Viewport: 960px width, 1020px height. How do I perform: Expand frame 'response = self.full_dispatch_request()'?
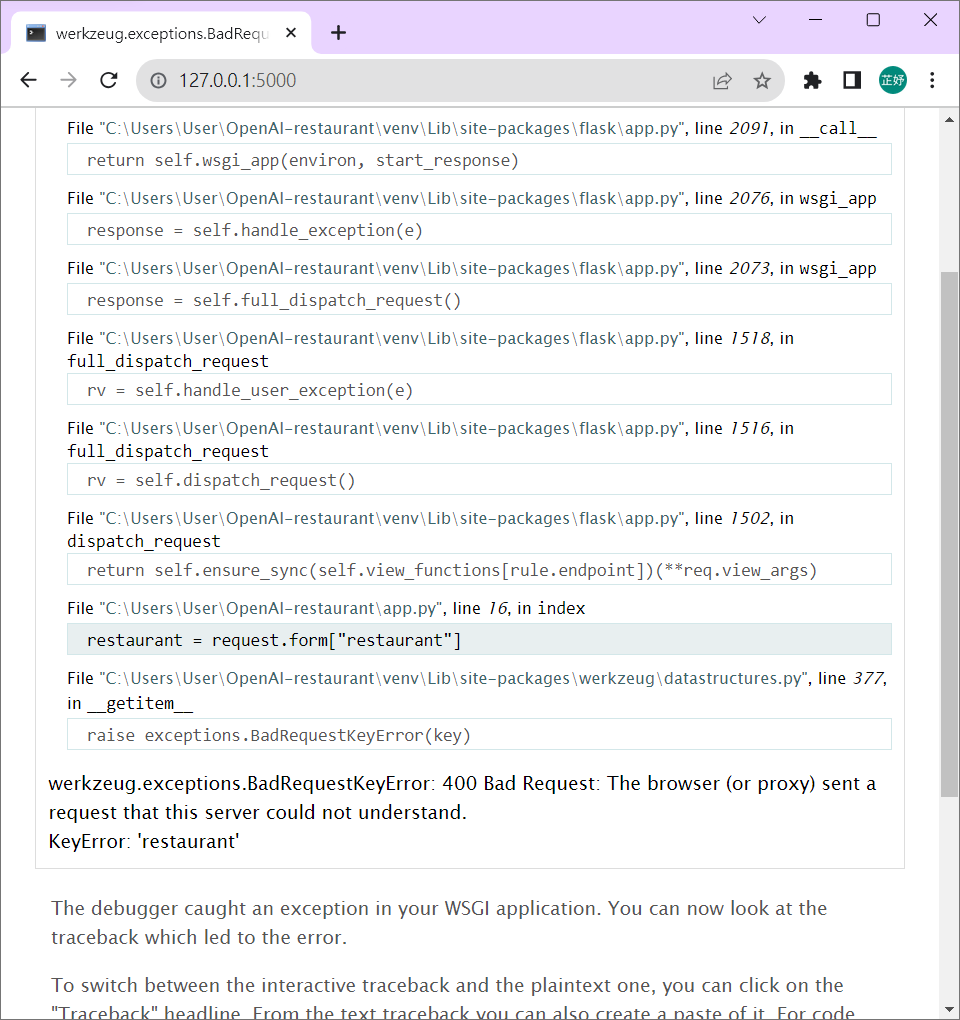point(479,300)
